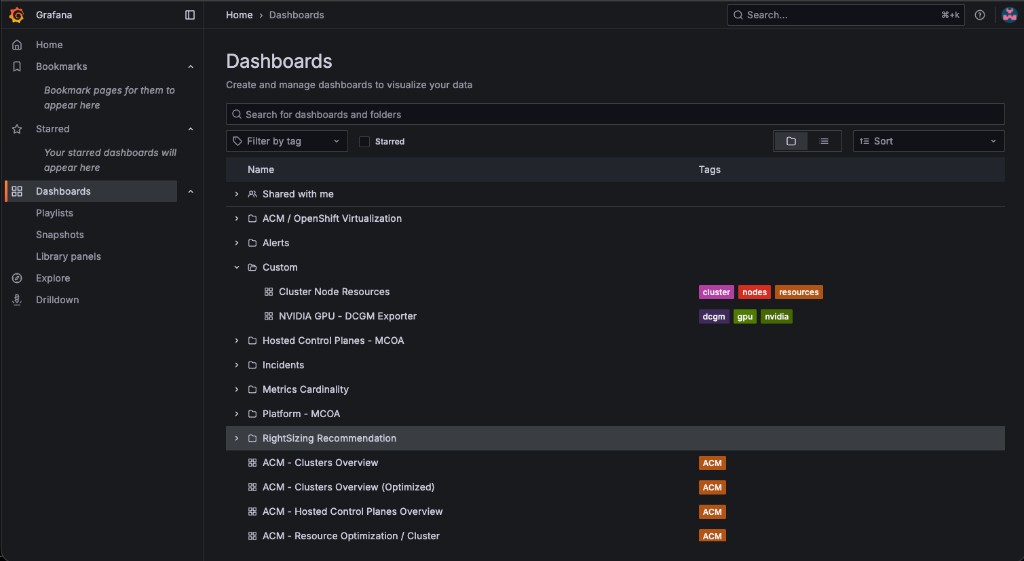Click the Drilldown icon in sidebar
This screenshot has height=561, width=1024.
[x=17, y=299]
